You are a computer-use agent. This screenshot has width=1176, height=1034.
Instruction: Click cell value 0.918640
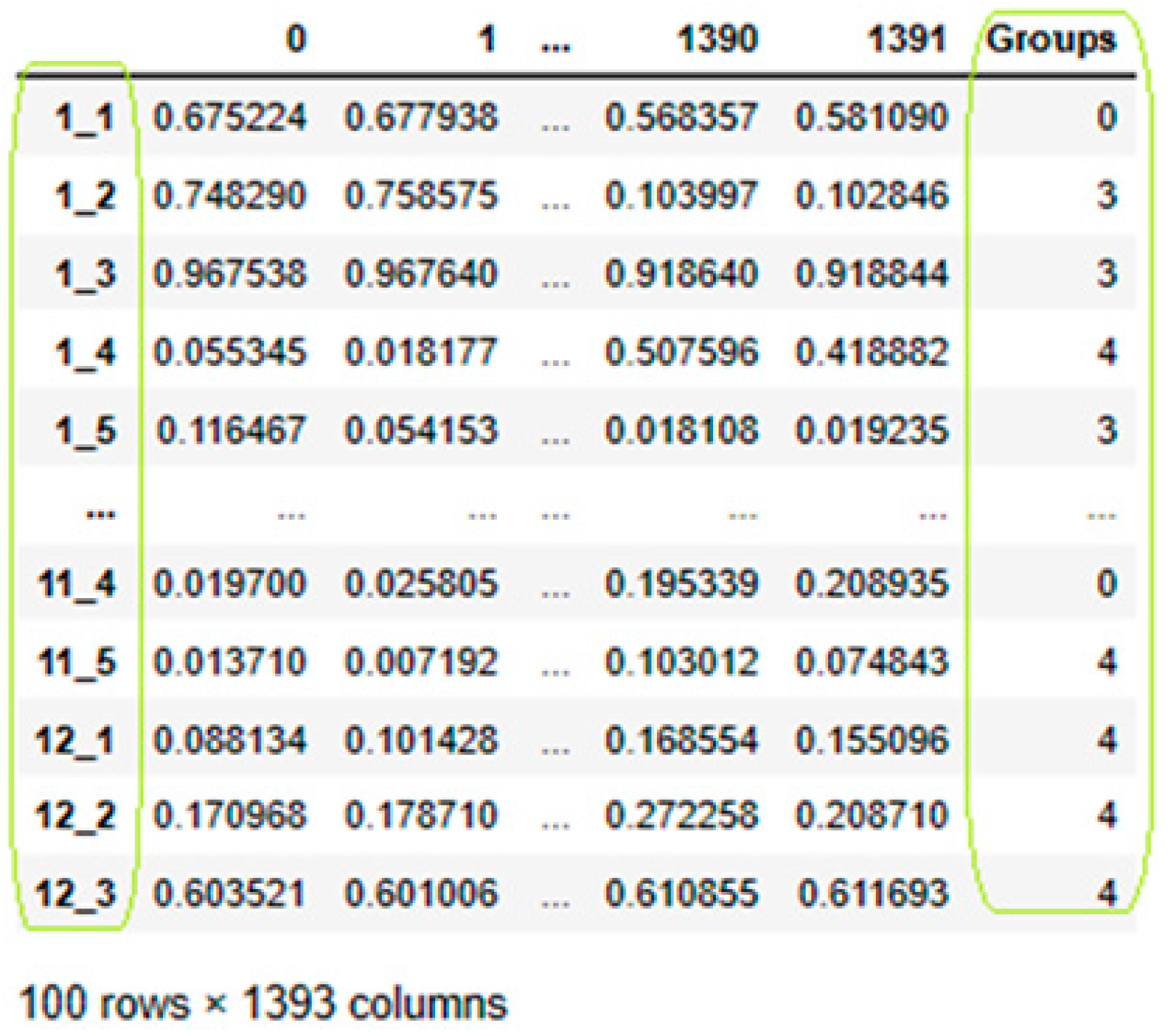point(681,274)
